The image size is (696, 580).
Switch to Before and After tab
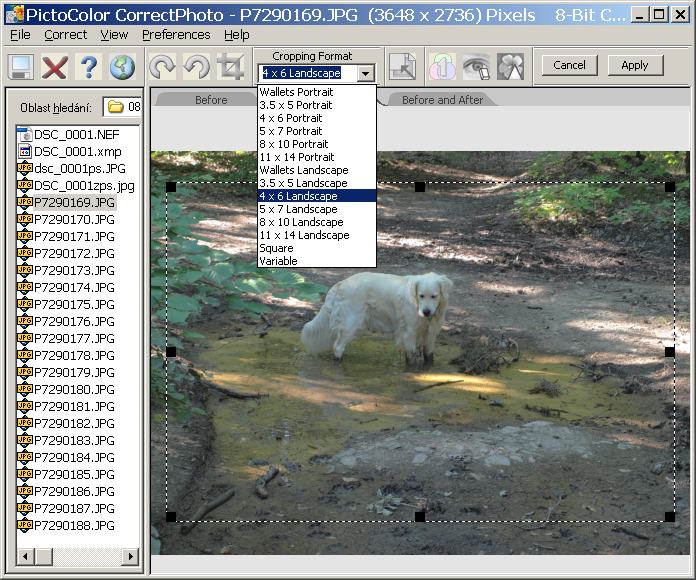tap(442, 100)
